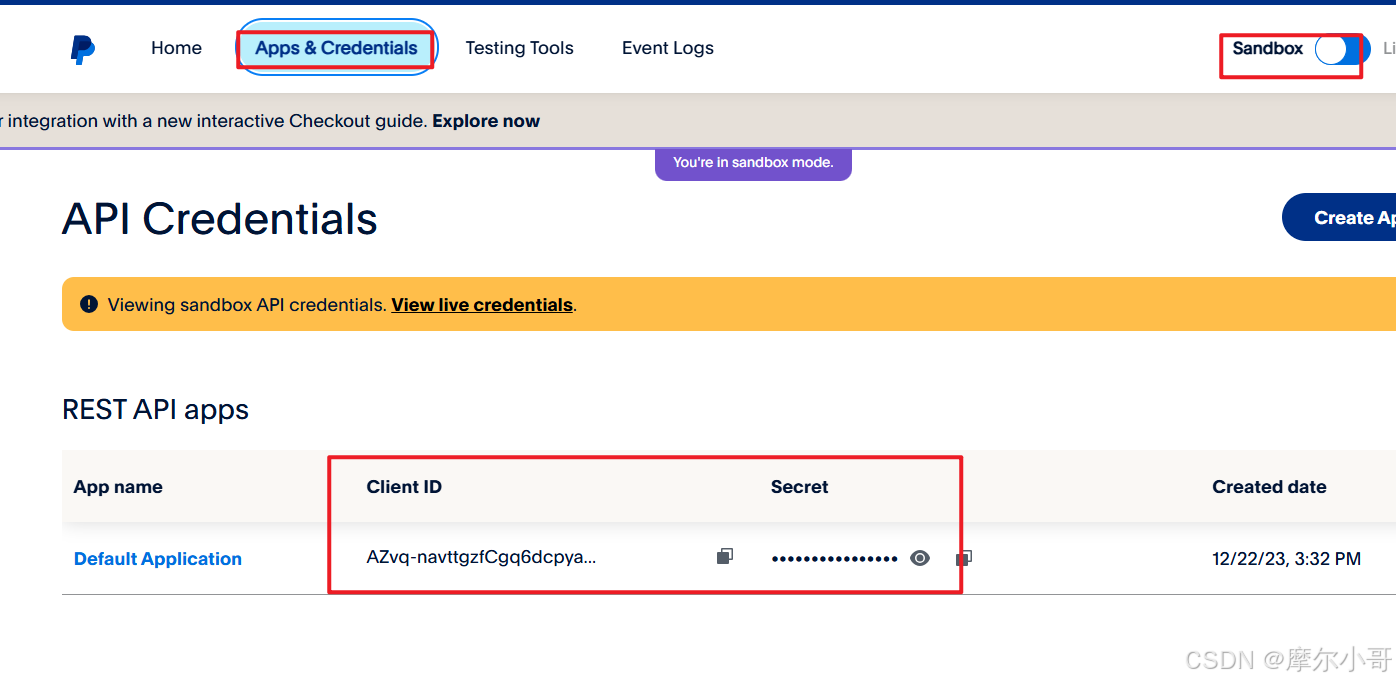
Task: Click the App name column header
Action: (118, 487)
